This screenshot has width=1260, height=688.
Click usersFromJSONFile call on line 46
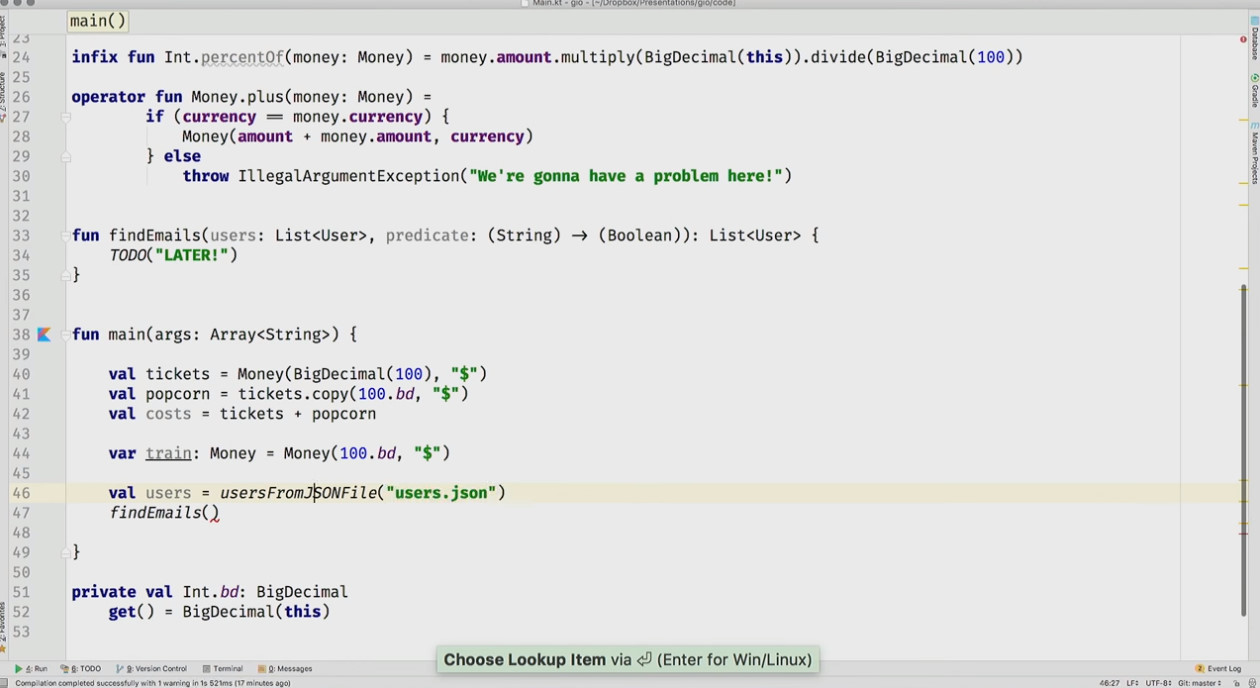[298, 493]
